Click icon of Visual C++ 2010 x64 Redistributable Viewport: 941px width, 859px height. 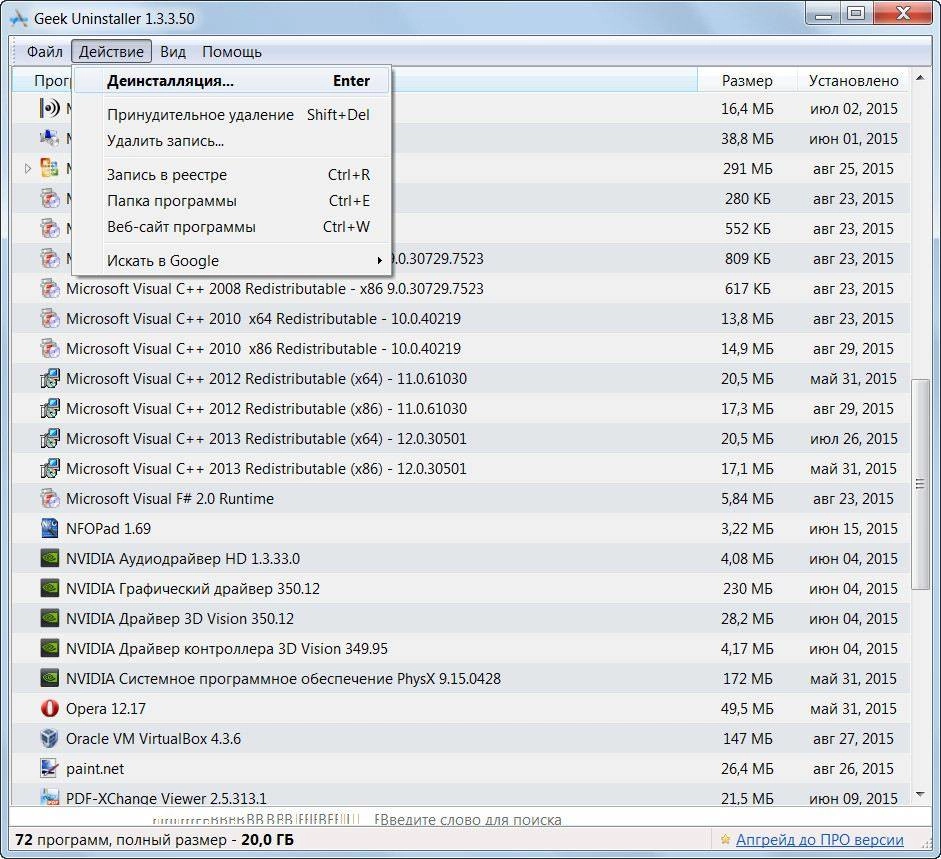point(49,319)
